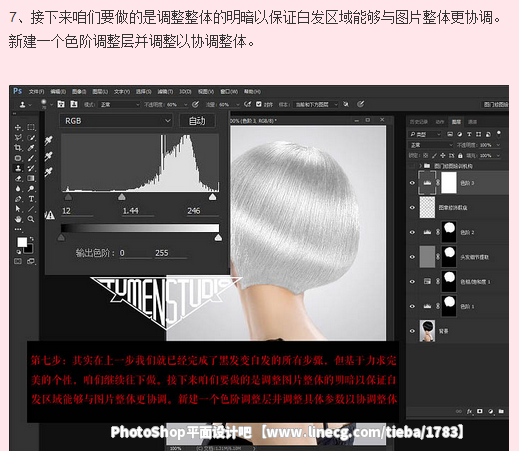Image resolution: width=519 pixels, height=451 pixels.
Task: Select the 色阶 3 layer mask thumbnail
Action: [x=449, y=183]
